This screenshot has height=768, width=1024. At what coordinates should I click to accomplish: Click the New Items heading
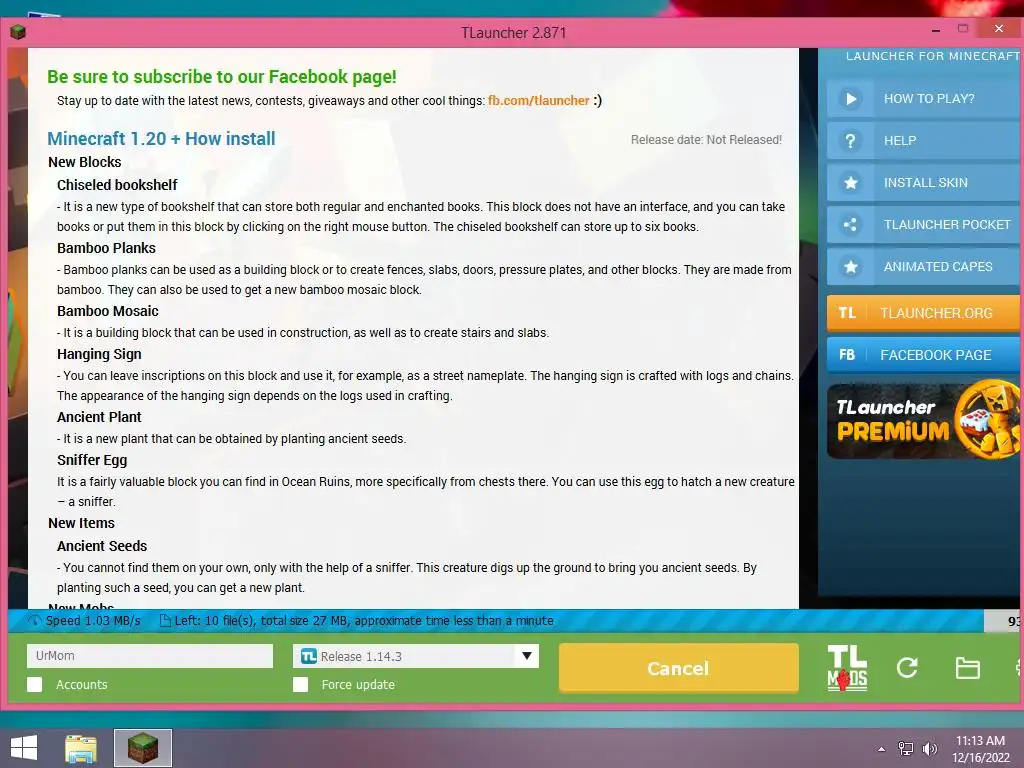[81, 523]
